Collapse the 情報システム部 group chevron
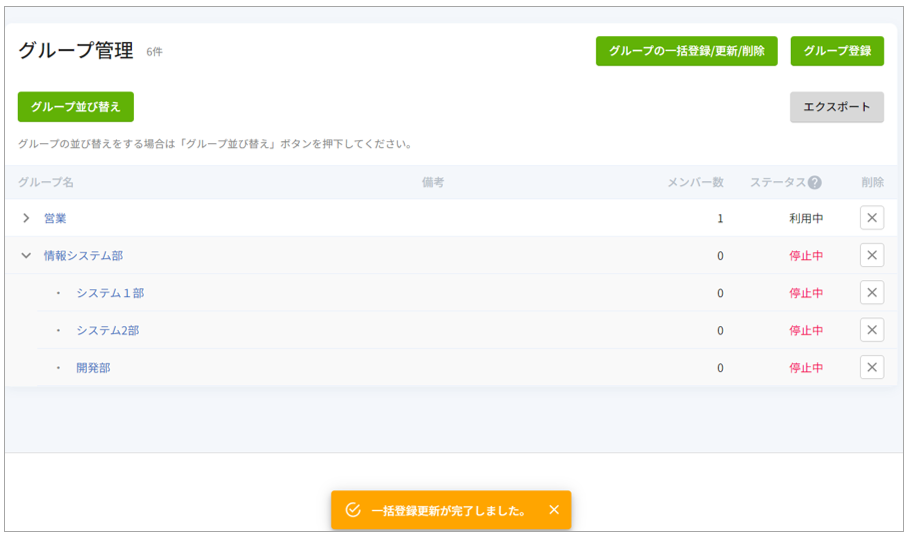907x534 pixels. pos(26,255)
